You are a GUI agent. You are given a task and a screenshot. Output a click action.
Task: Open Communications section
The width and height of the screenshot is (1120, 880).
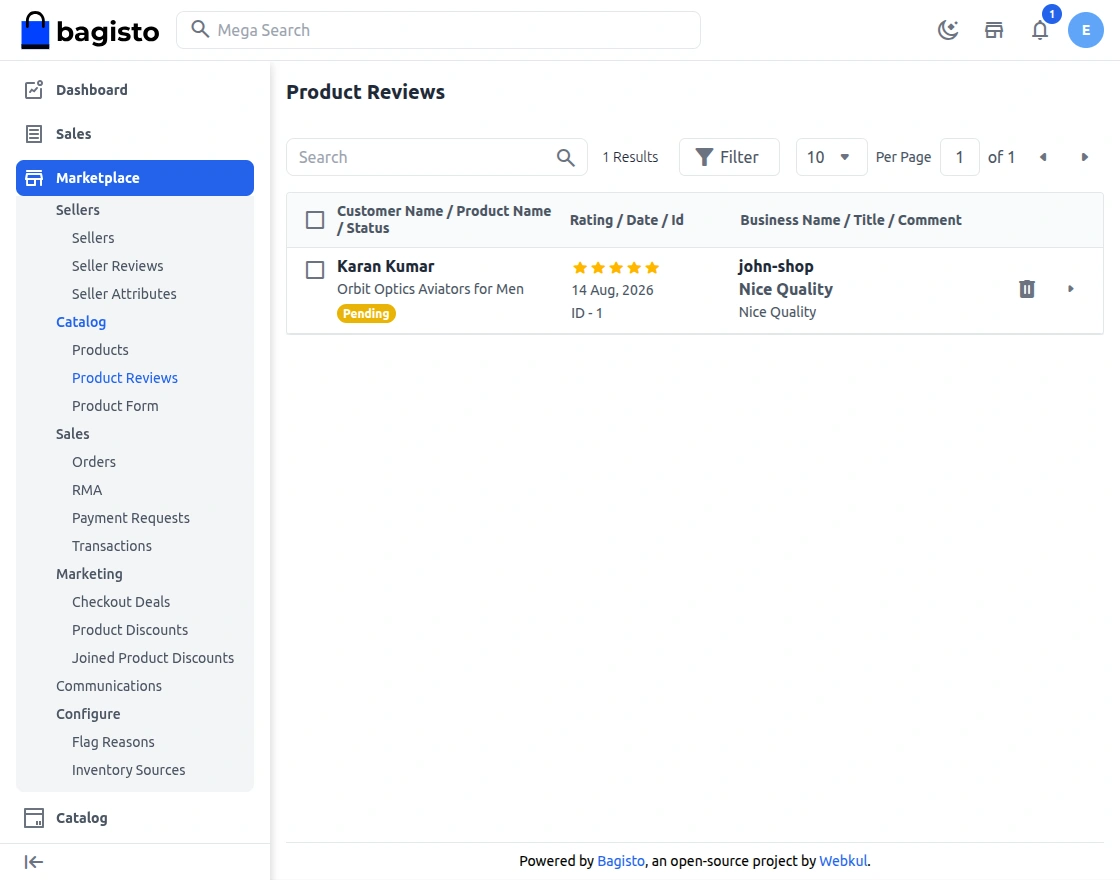(x=109, y=686)
